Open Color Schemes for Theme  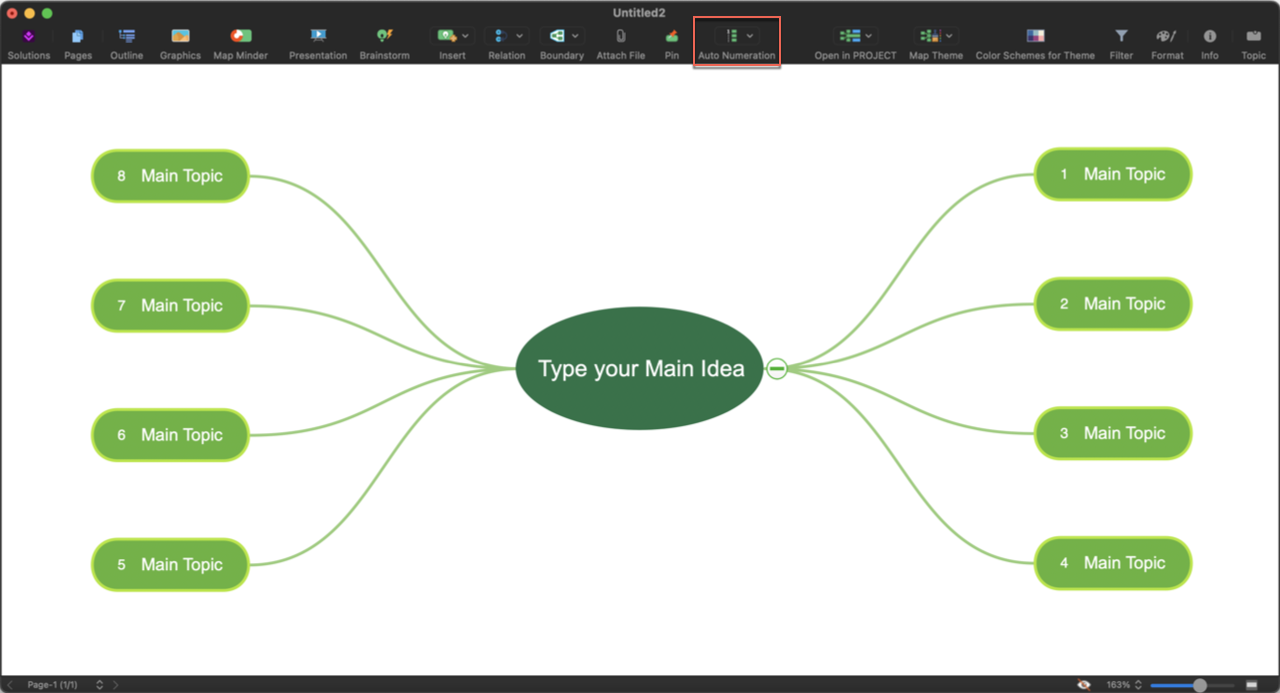1035,43
